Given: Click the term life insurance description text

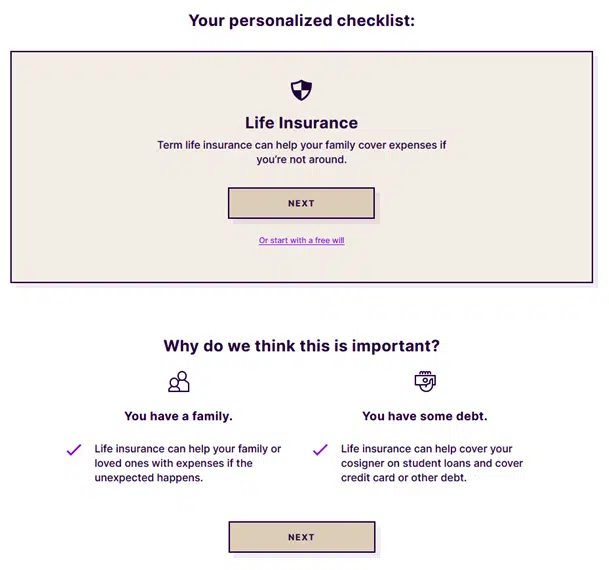Looking at the screenshot, I should 301,145.
